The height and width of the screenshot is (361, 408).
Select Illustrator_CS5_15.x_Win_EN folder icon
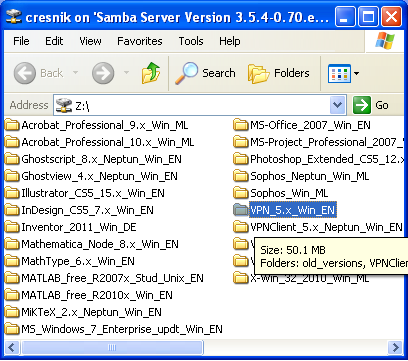pyautogui.click(x=12, y=193)
